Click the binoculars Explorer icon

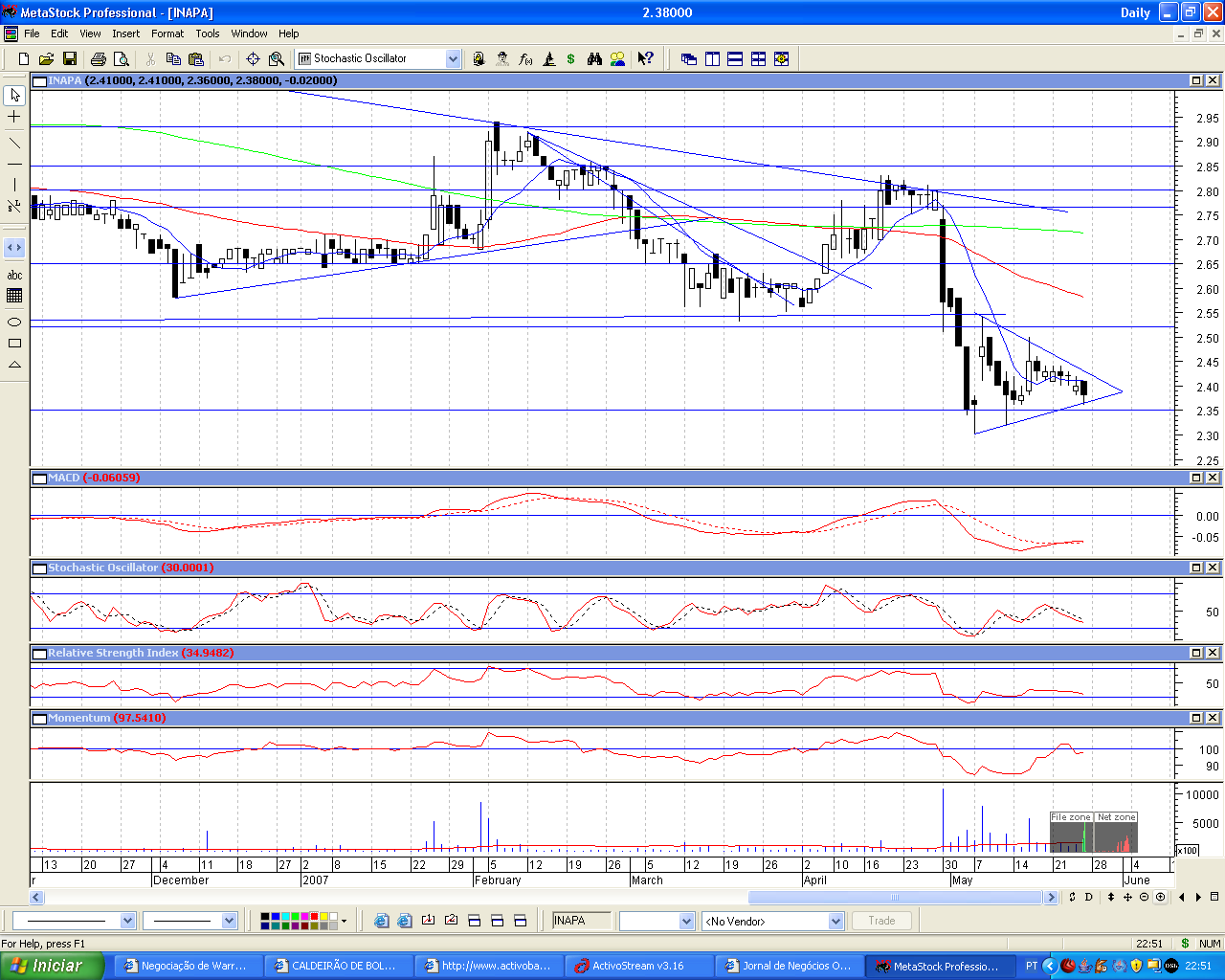coord(594,59)
